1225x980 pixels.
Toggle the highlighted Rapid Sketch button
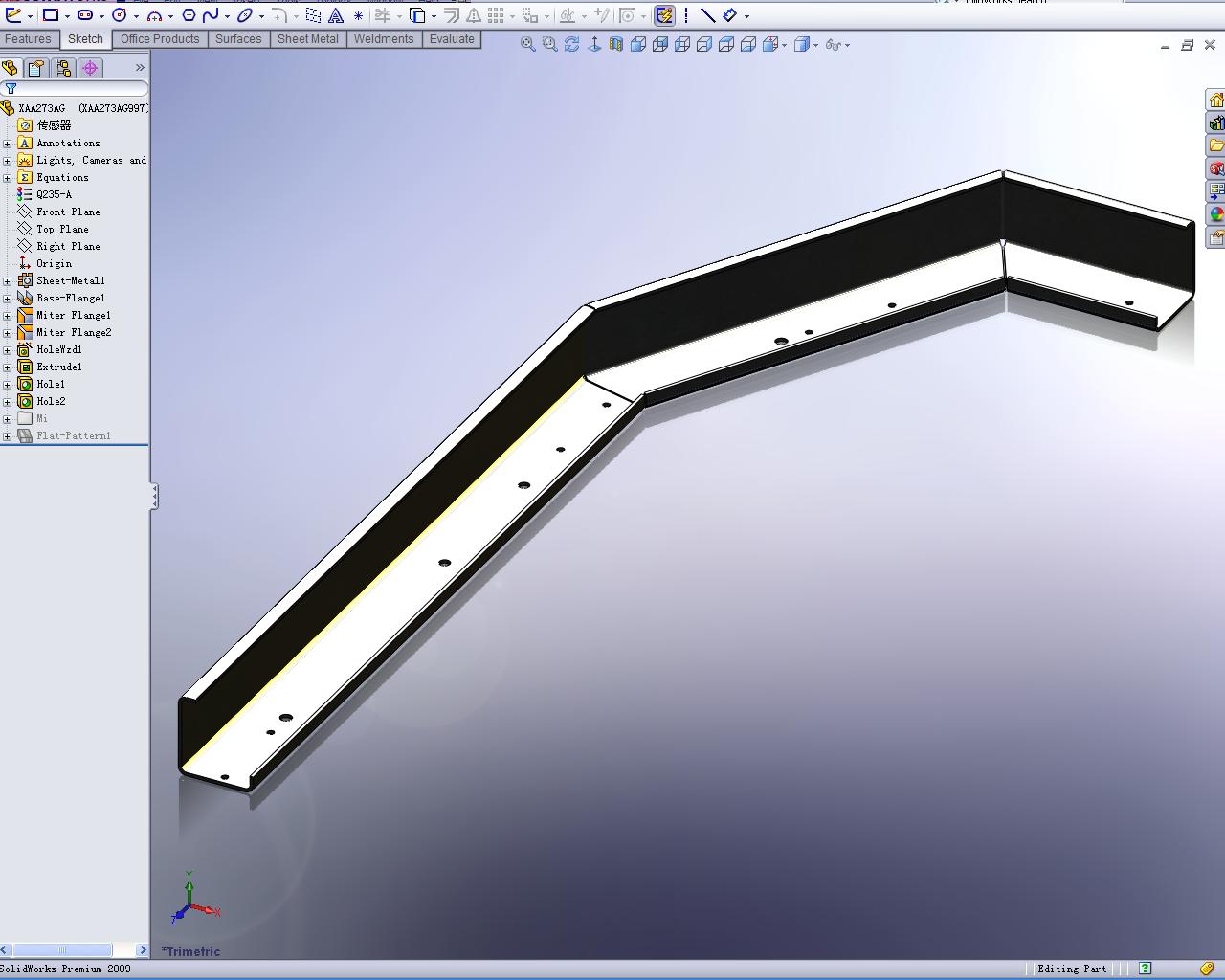(x=664, y=15)
